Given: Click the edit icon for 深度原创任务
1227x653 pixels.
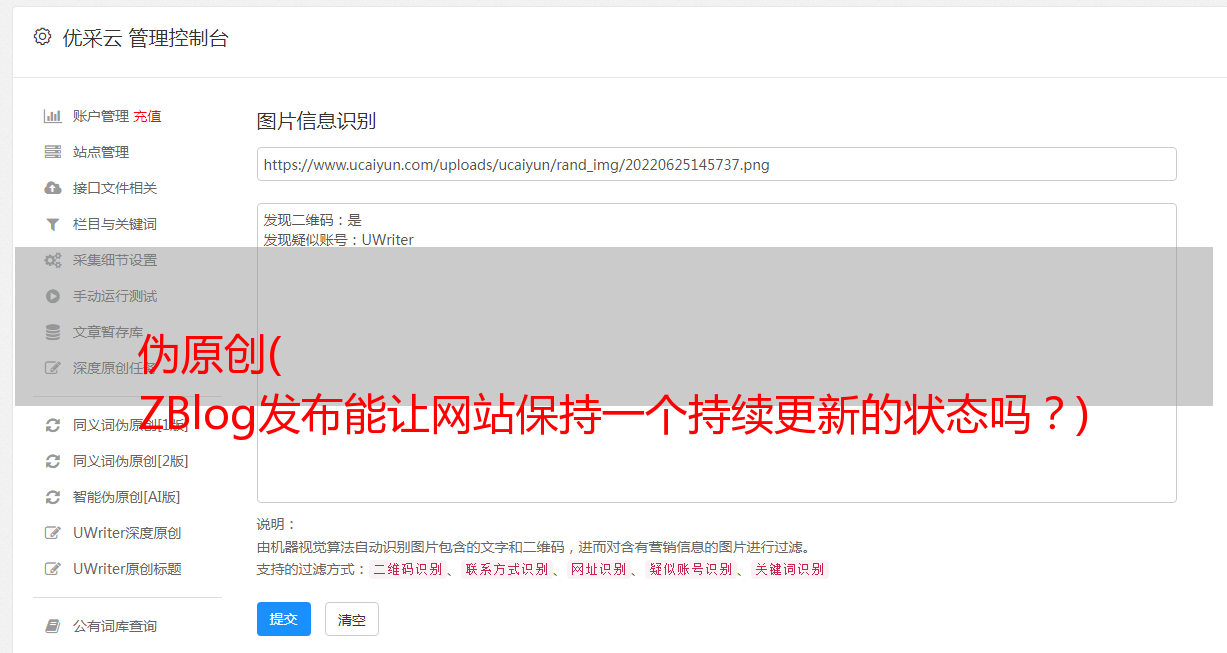Looking at the screenshot, I should click(53, 368).
